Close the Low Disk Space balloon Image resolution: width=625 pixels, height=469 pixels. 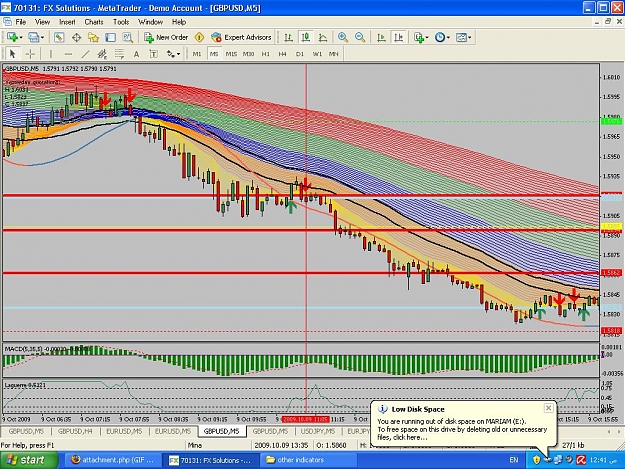tap(548, 408)
